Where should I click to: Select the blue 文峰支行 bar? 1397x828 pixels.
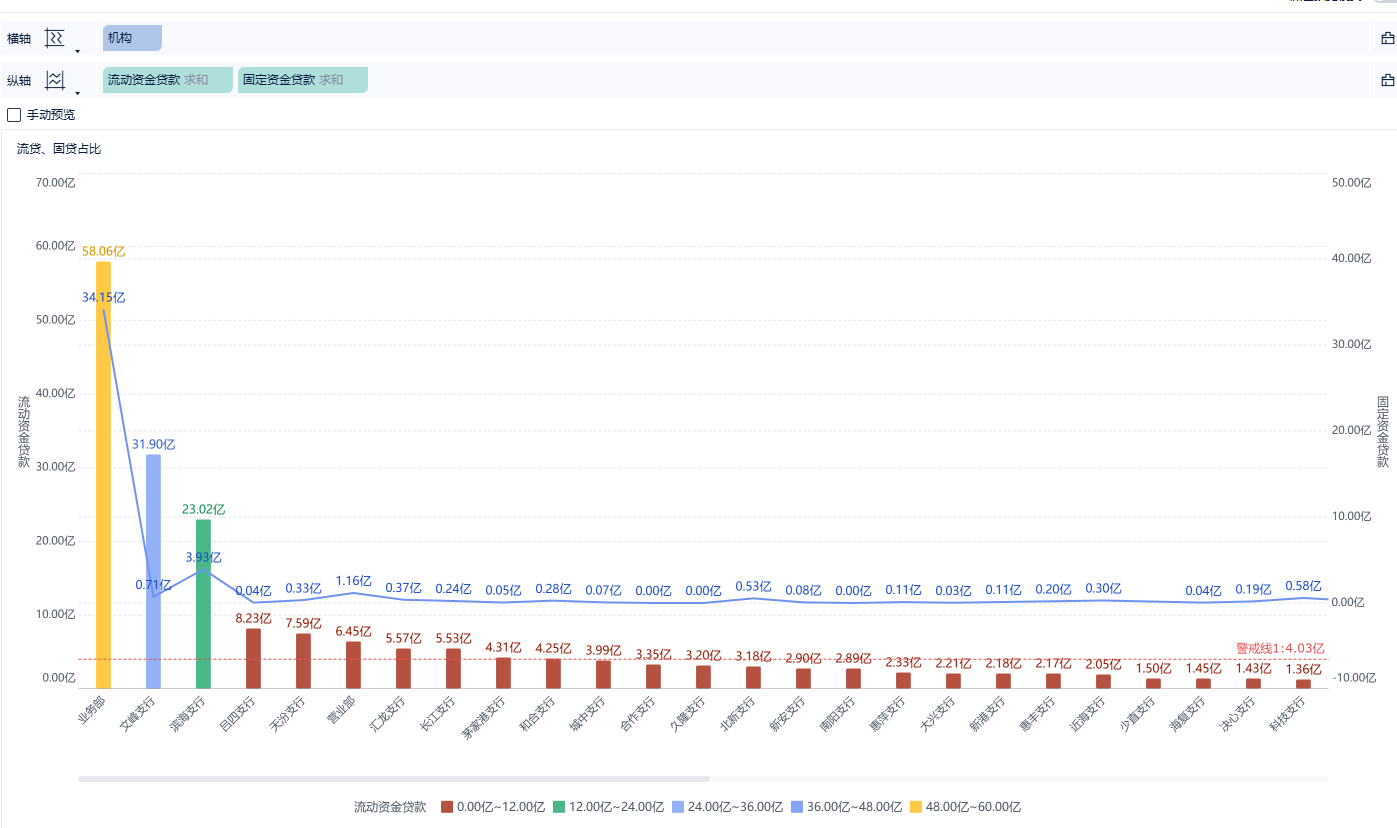click(153, 571)
